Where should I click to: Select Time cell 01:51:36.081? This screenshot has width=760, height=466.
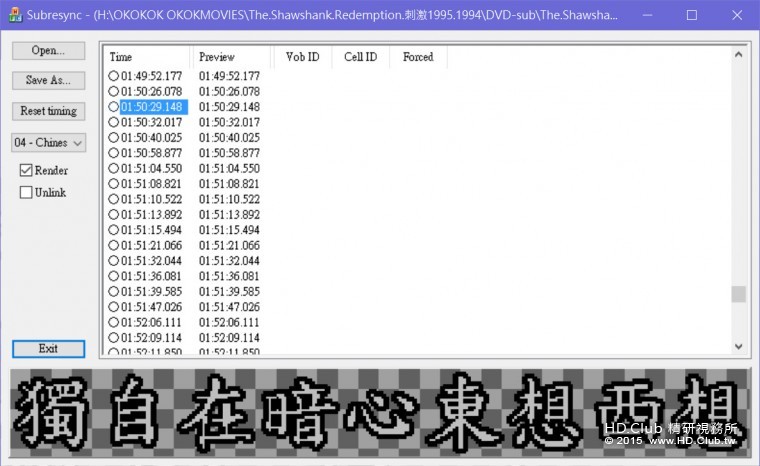[x=151, y=276]
